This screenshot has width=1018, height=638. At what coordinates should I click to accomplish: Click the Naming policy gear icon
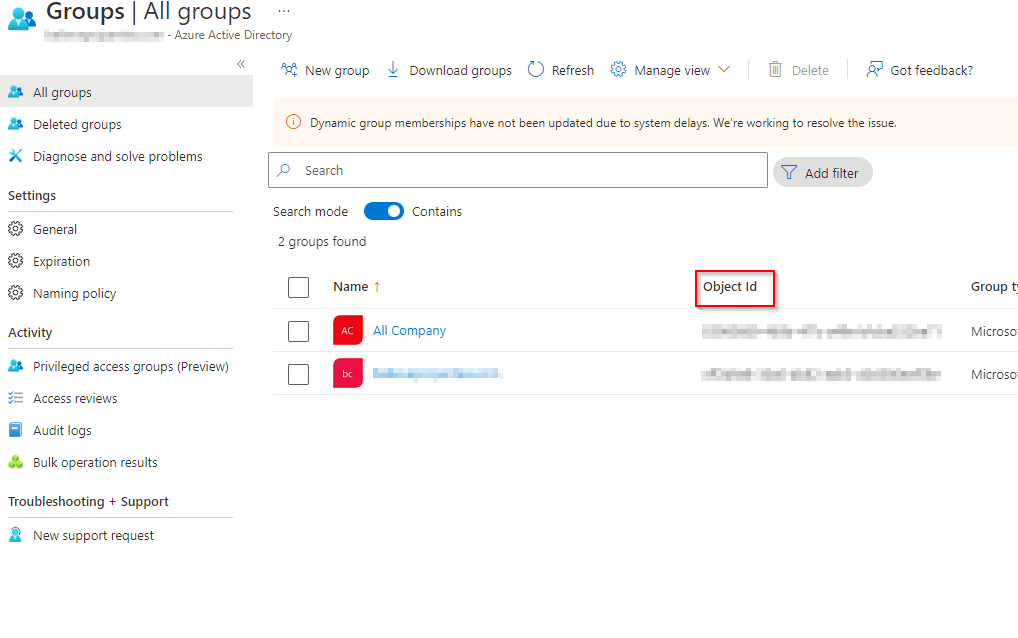16,293
